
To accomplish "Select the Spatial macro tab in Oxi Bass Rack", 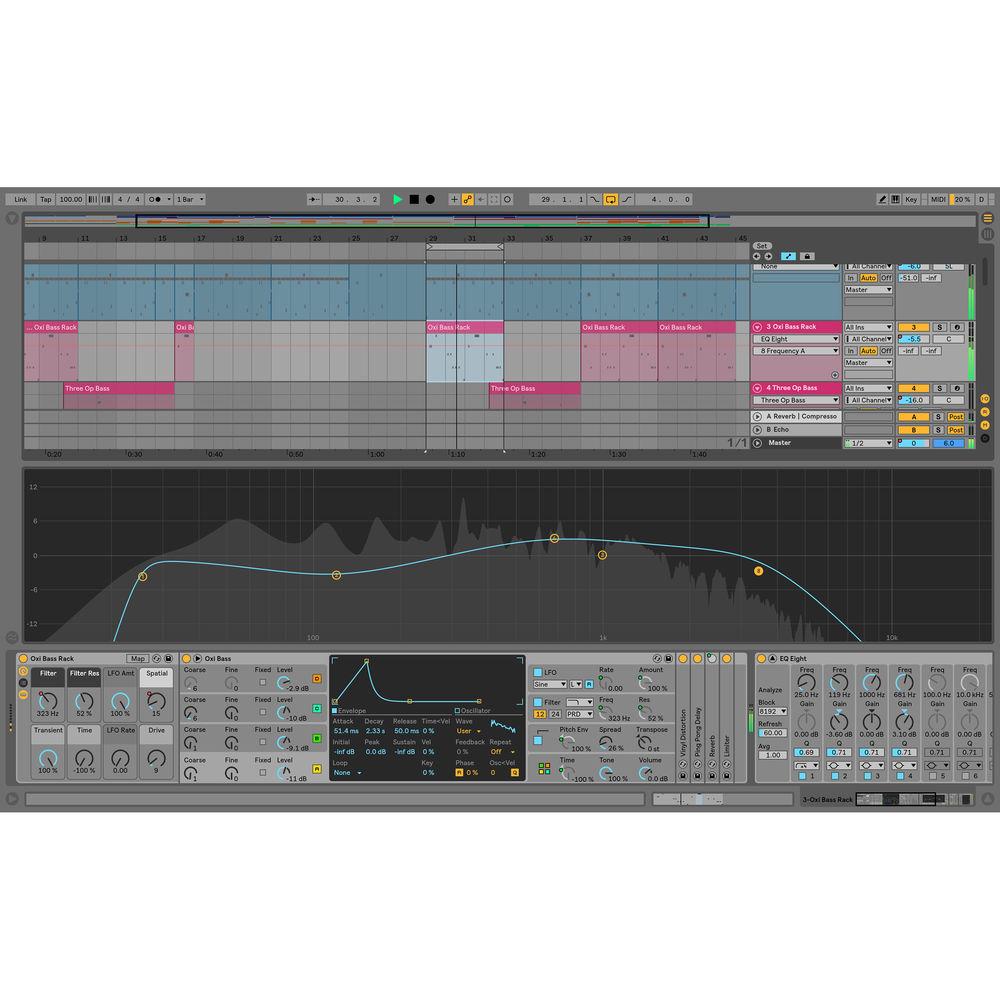I will [156, 673].
